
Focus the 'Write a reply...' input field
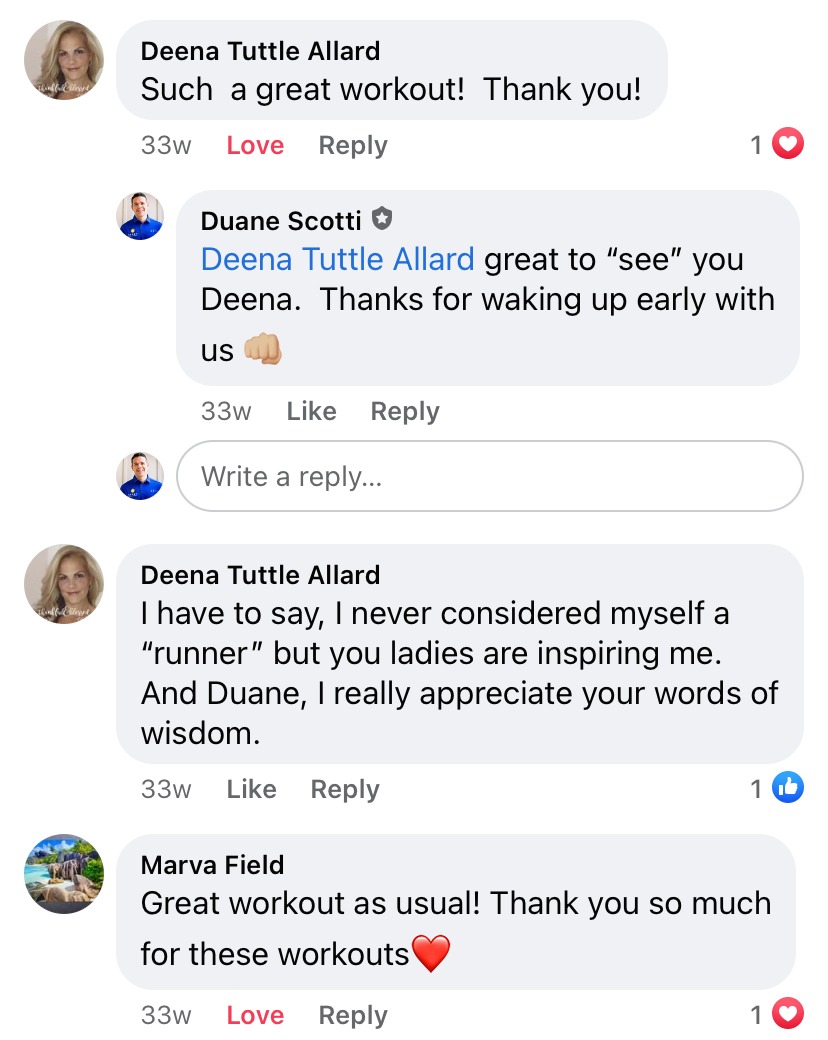pyautogui.click(x=489, y=476)
